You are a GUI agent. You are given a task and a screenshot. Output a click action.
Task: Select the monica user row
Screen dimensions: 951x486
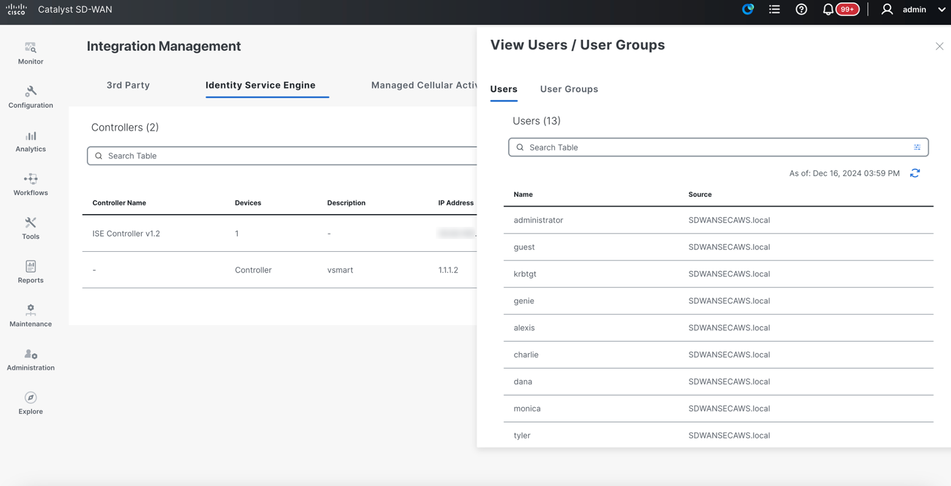click(718, 409)
